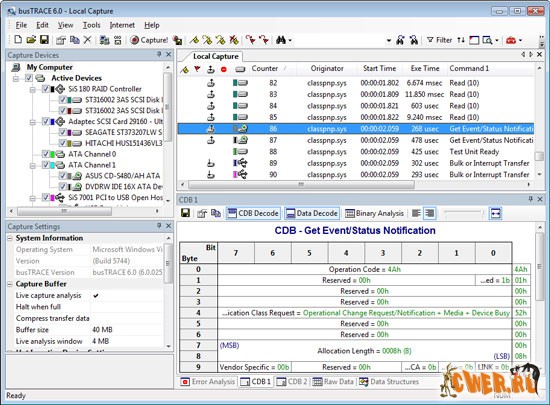Open the Help menu
550x405 pixels.
(152, 25)
